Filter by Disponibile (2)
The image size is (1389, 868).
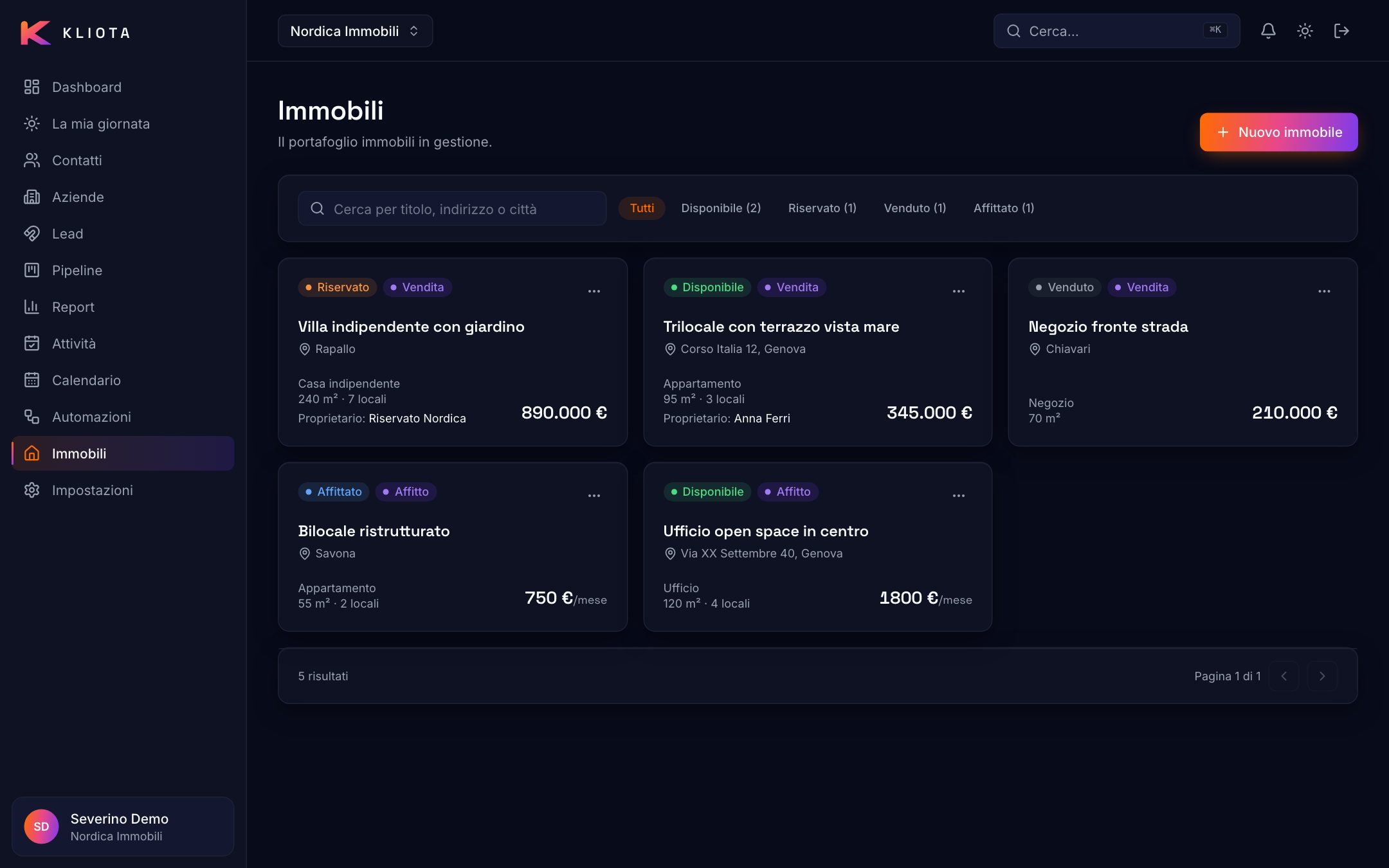[x=721, y=208]
